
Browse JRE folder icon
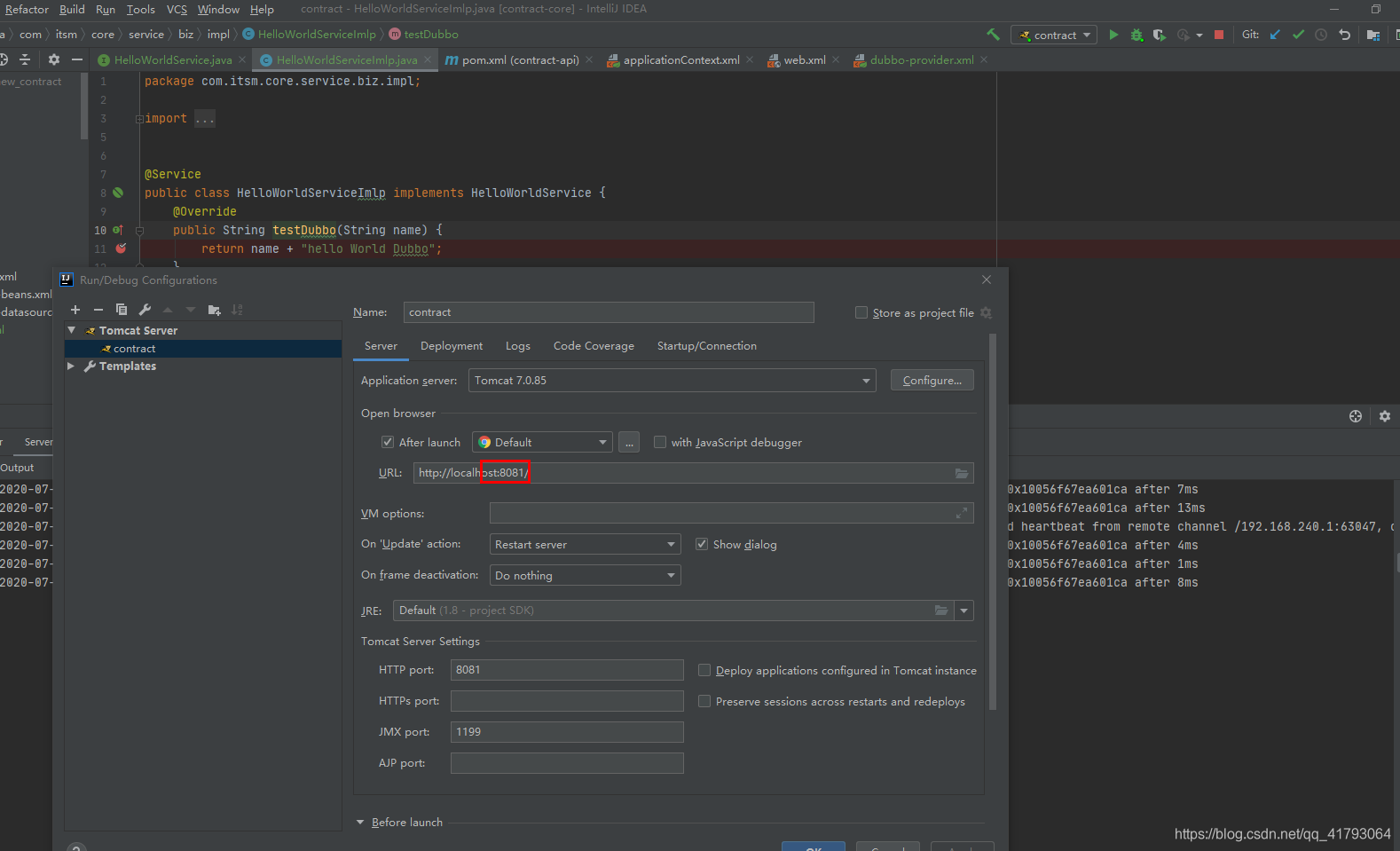pyautogui.click(x=941, y=611)
